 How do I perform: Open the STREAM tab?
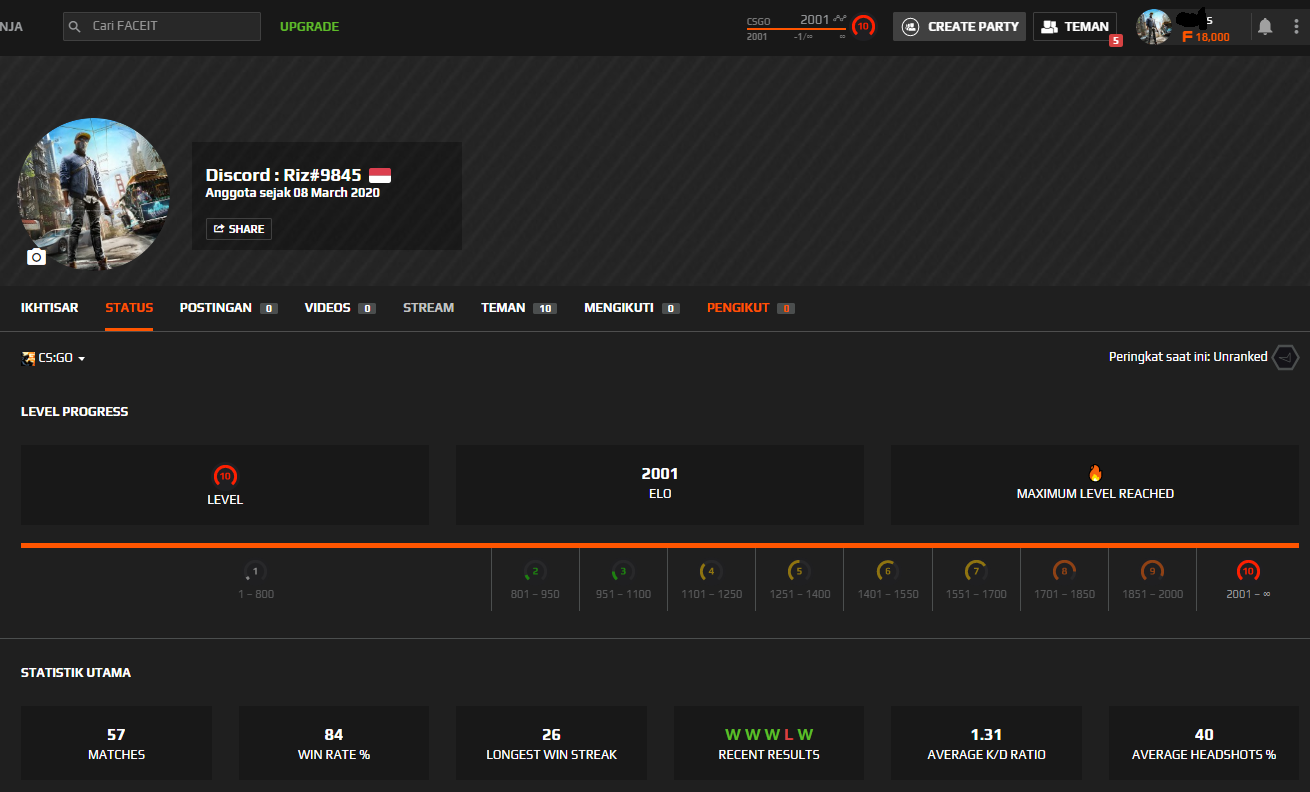428,308
